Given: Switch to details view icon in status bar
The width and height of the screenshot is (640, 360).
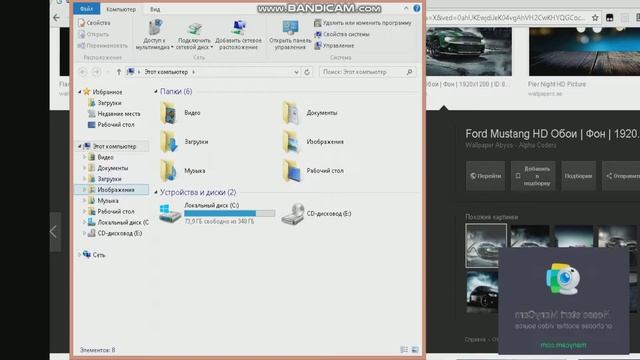Looking at the screenshot, I should click(x=404, y=350).
